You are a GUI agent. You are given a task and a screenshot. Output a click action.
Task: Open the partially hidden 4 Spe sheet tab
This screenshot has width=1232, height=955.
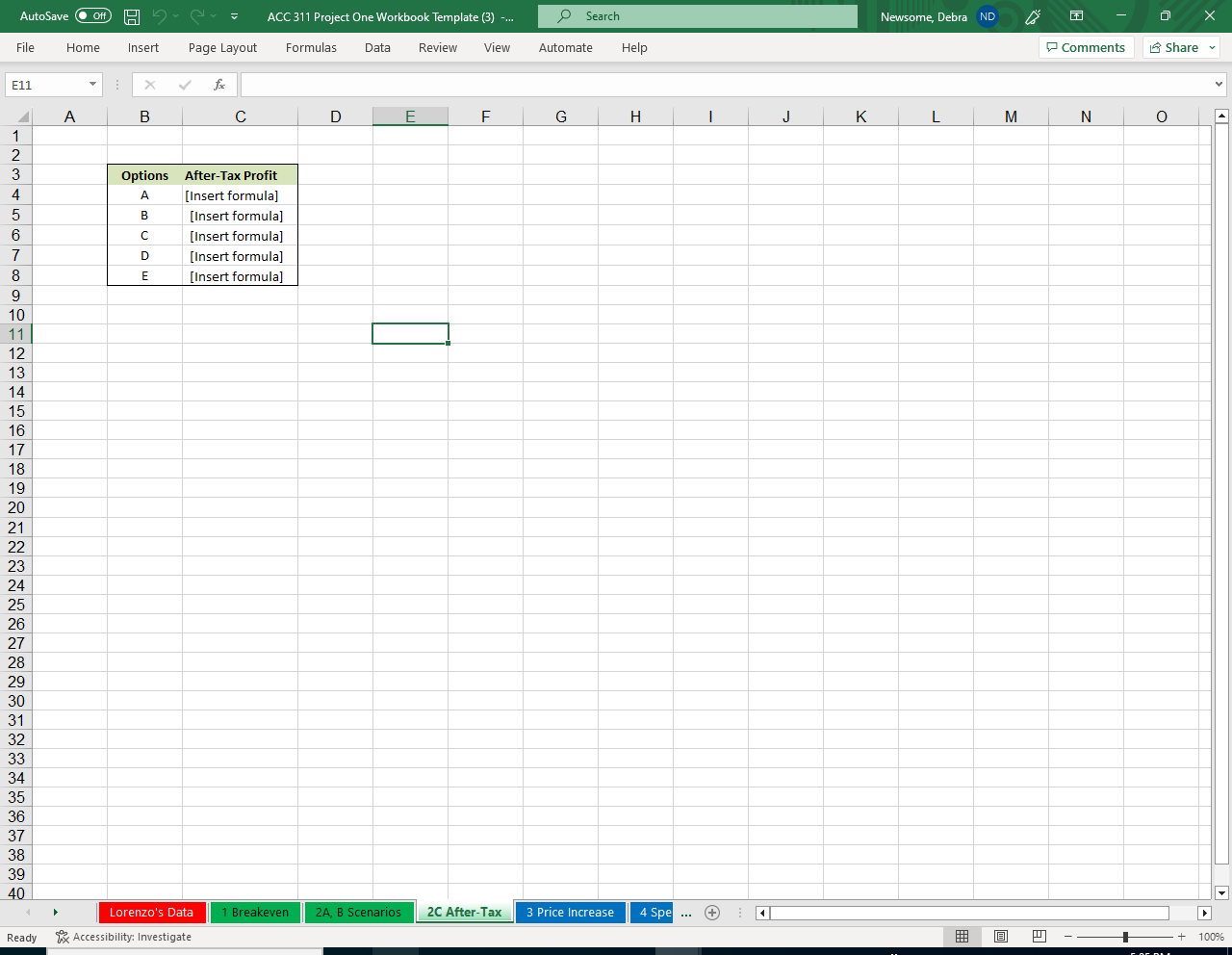pos(653,912)
